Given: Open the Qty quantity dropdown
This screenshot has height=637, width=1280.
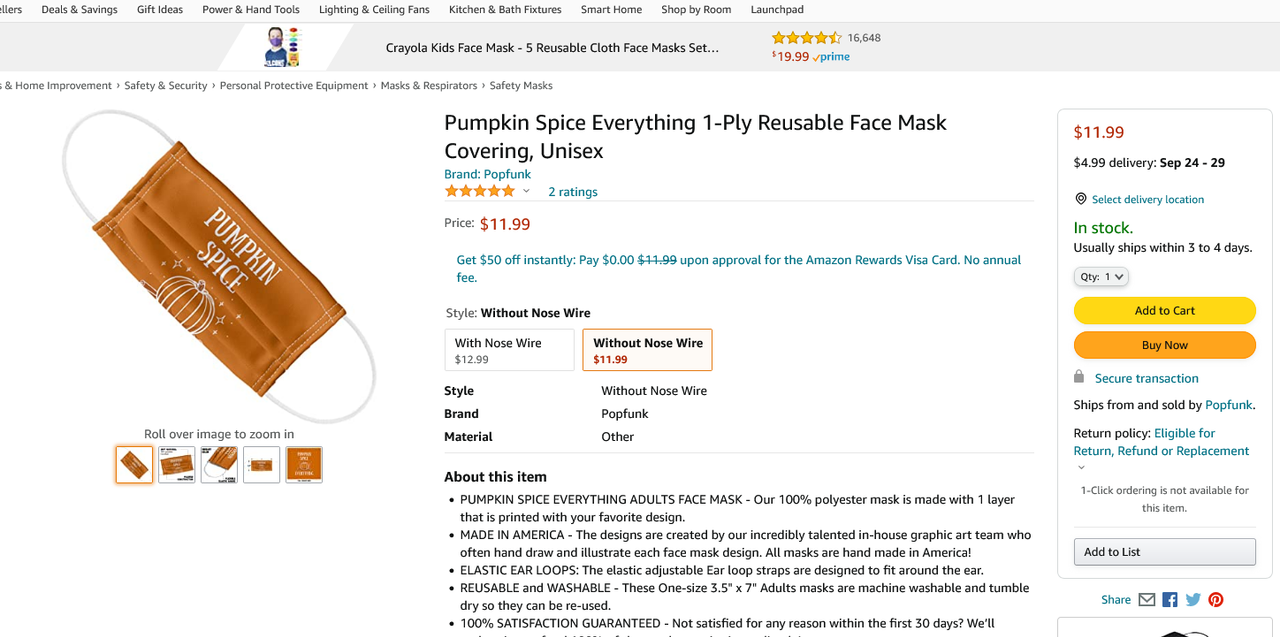Looking at the screenshot, I should [1101, 277].
